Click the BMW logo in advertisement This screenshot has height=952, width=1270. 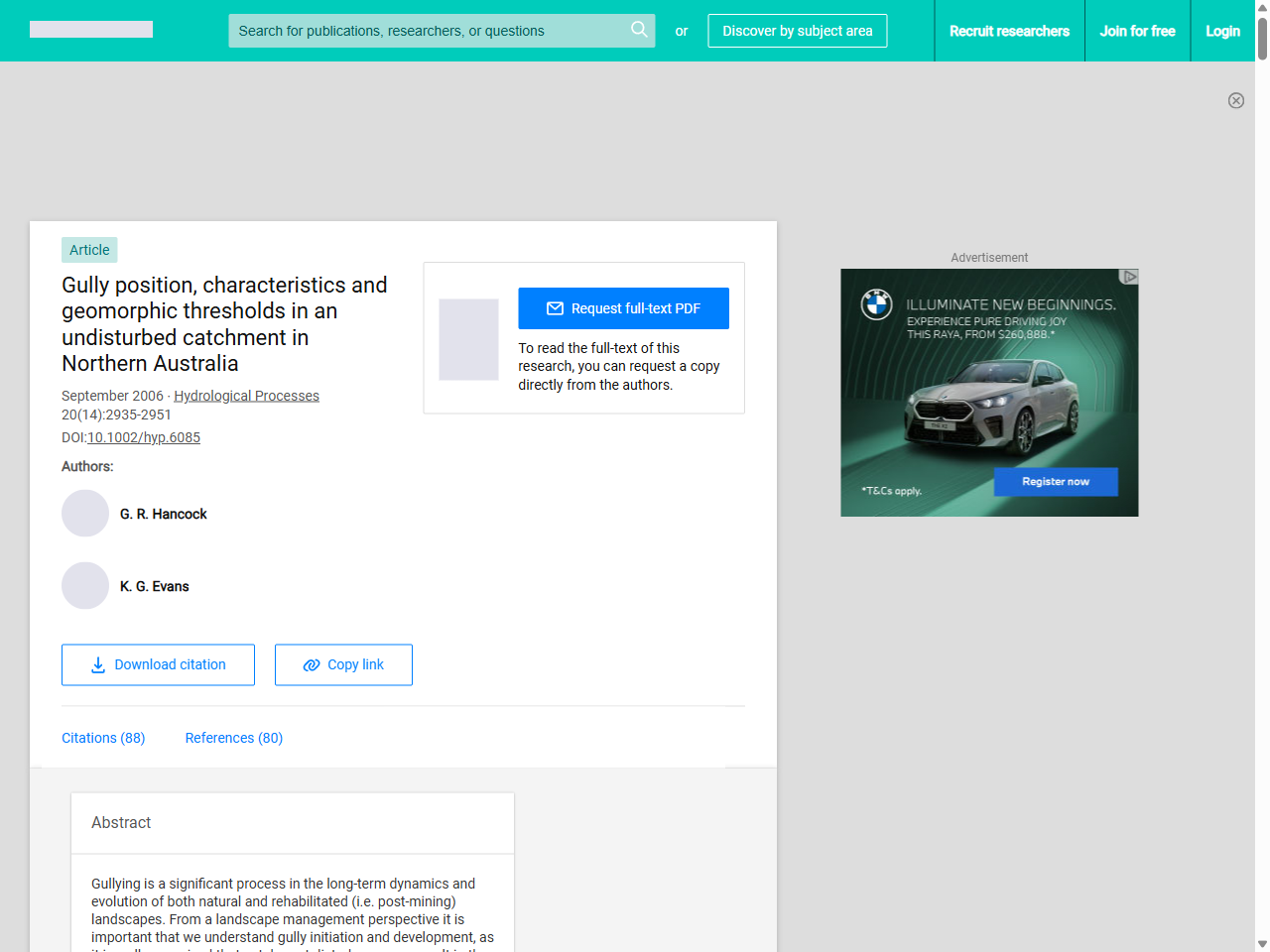[876, 303]
